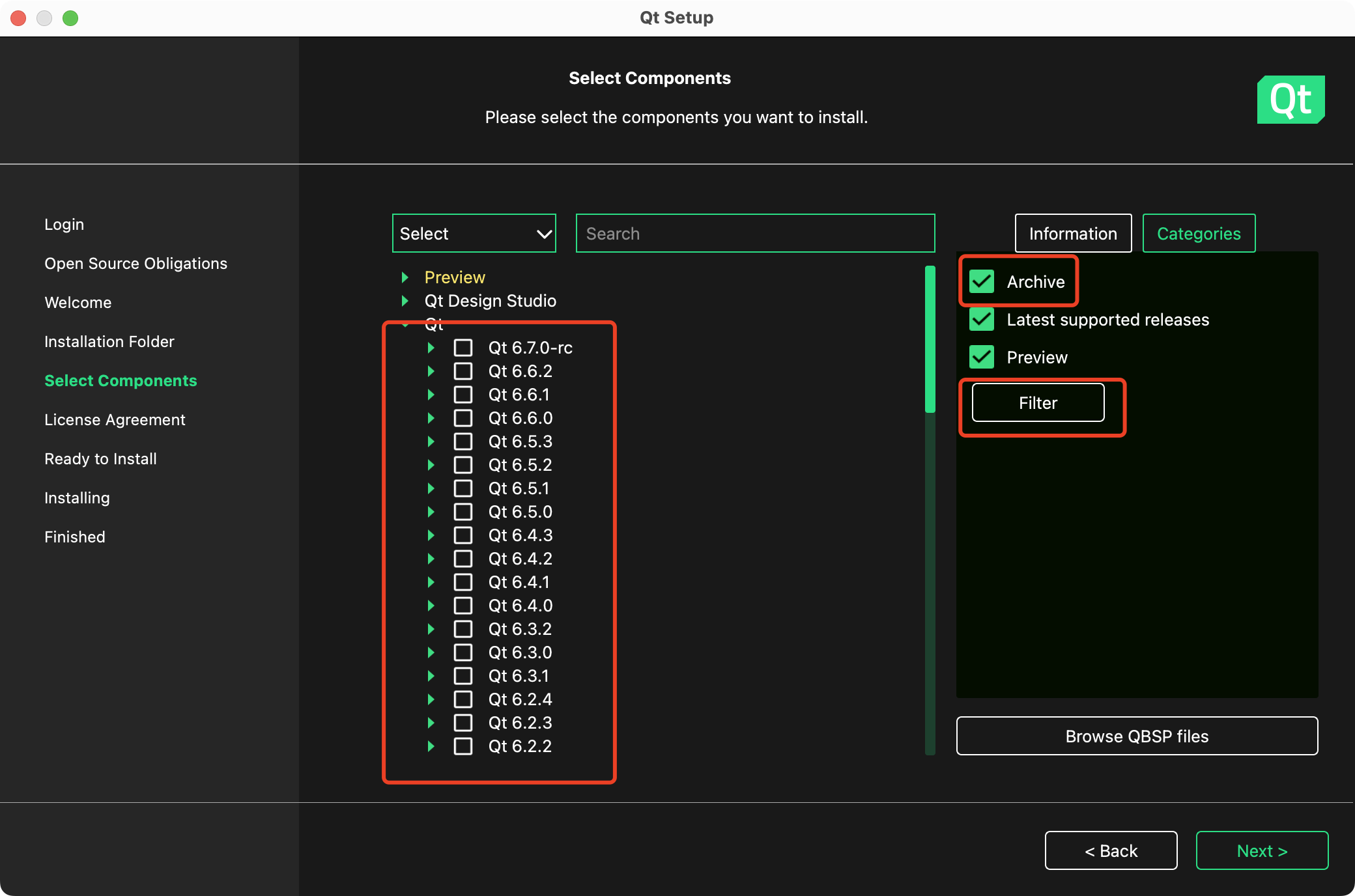Disable the Latest supported releases checkbox

[x=982, y=320]
